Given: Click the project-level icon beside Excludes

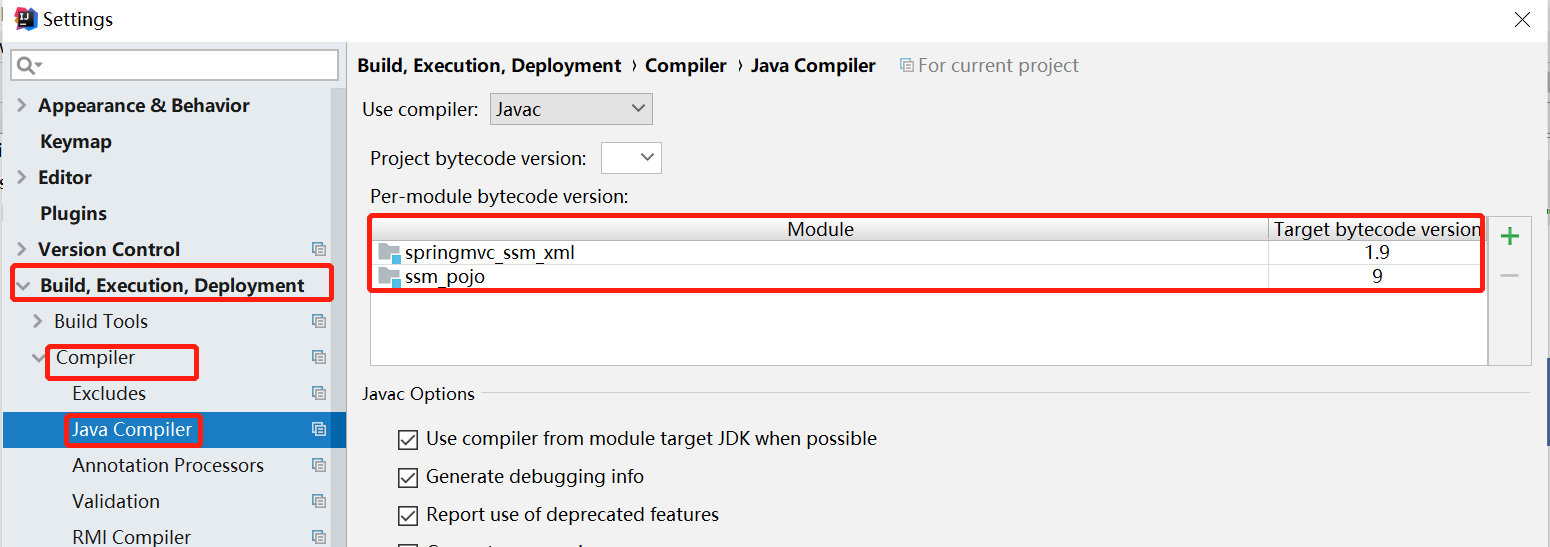Looking at the screenshot, I should point(319,394).
